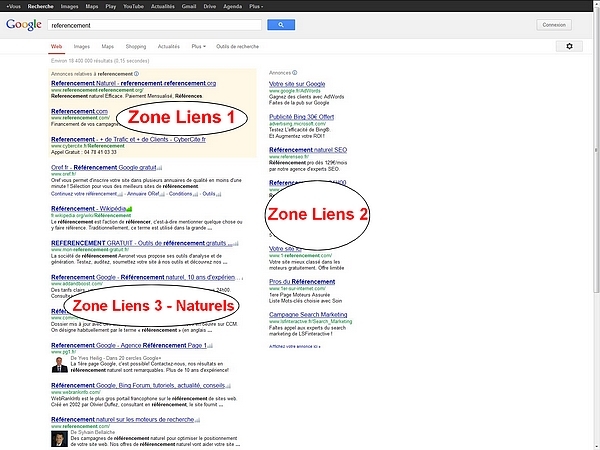Click info icon beside right-column Annonces
The image size is (600, 450).
(x=294, y=73)
